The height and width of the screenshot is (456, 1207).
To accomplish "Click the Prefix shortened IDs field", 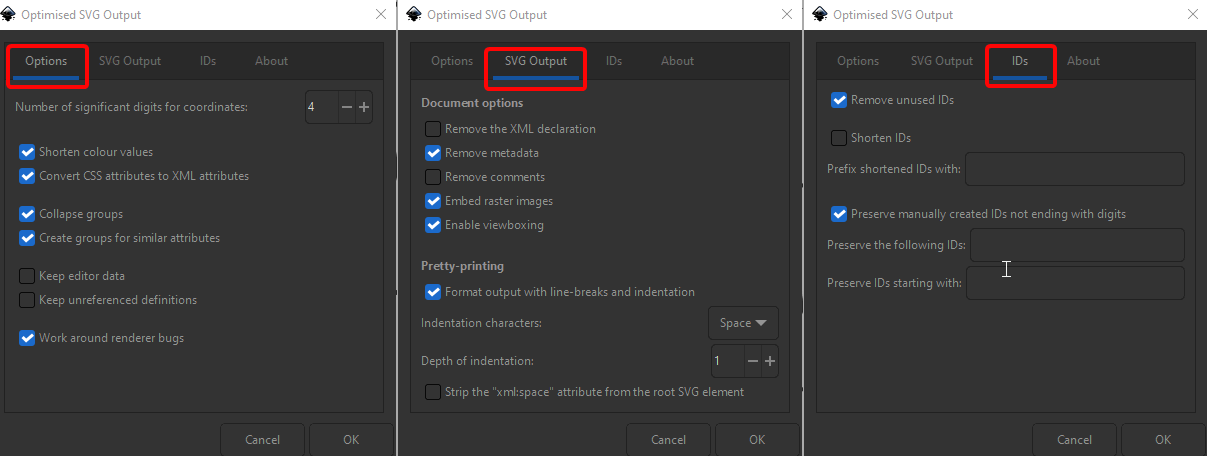I will click(x=1075, y=169).
